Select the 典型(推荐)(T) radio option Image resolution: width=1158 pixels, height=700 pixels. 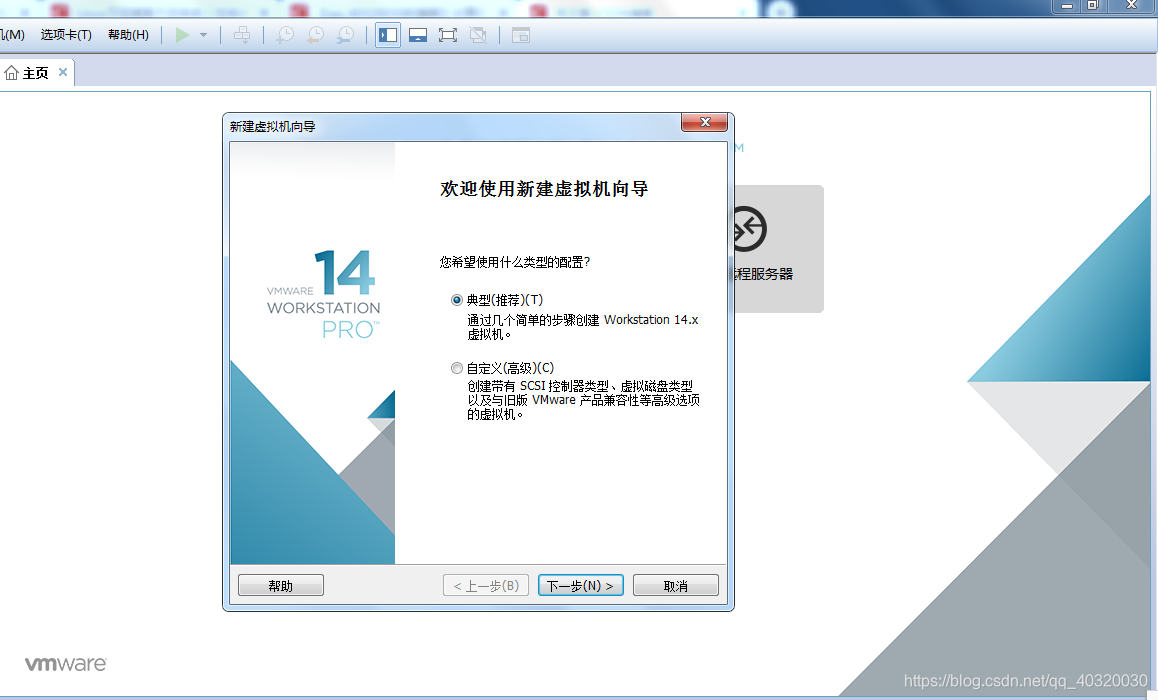456,300
